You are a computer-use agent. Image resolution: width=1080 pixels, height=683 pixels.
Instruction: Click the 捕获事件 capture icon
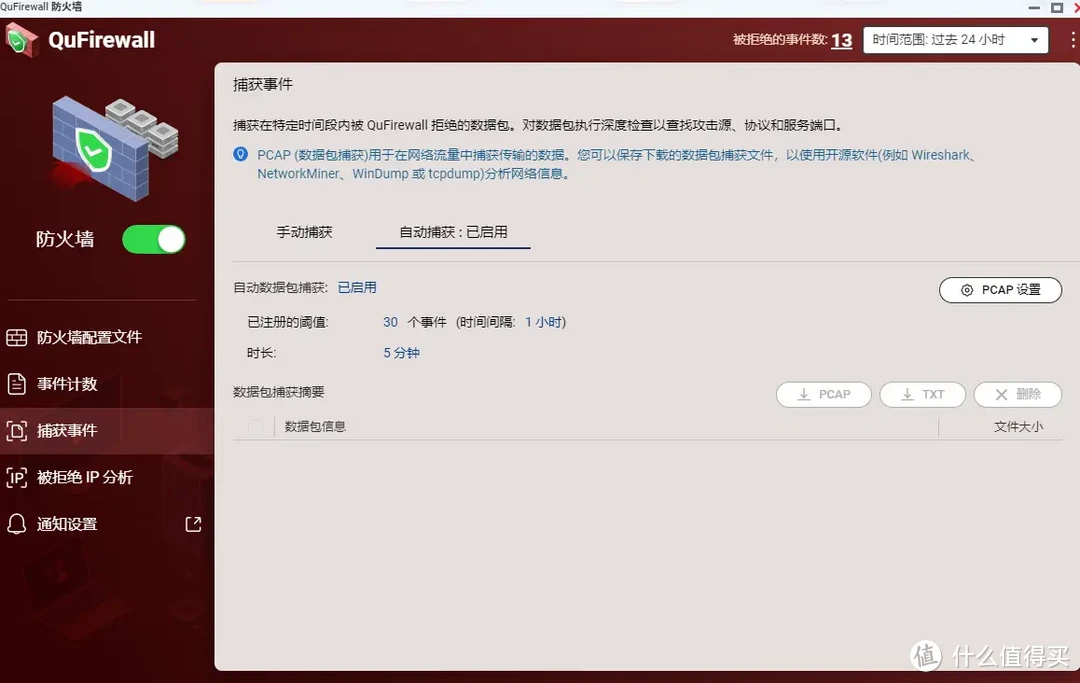(x=17, y=431)
